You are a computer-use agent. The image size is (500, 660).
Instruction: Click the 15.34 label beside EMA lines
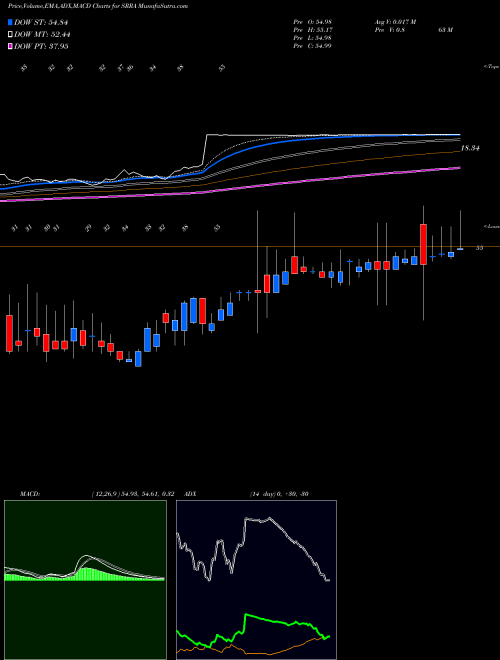(471, 148)
